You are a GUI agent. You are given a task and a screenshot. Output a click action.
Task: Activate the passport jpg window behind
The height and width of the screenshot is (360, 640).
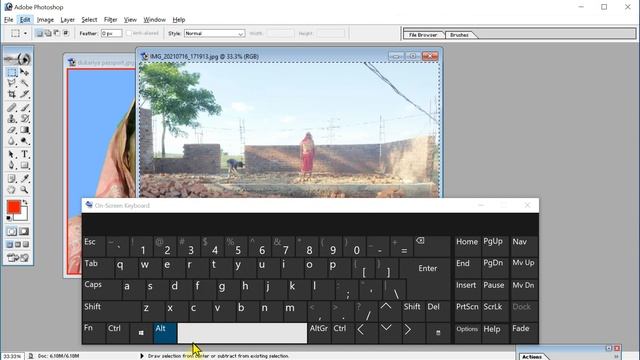100,62
